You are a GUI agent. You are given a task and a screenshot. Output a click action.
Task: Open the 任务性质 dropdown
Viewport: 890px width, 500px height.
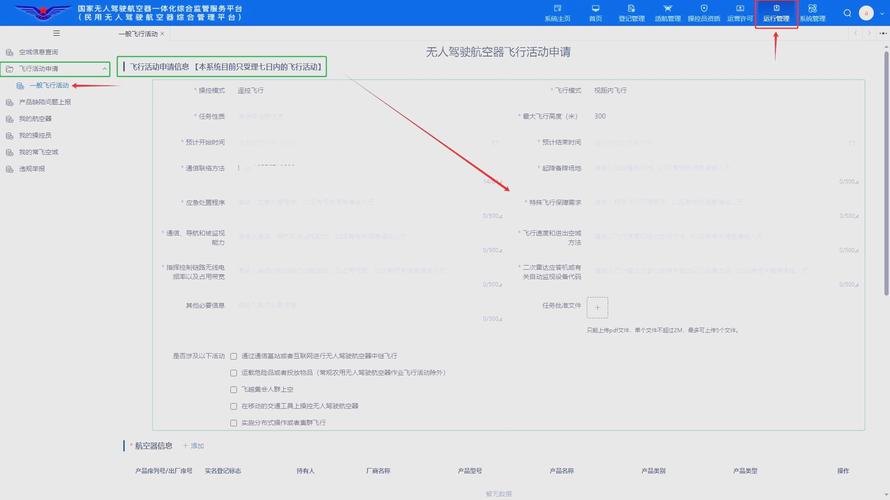368,116
